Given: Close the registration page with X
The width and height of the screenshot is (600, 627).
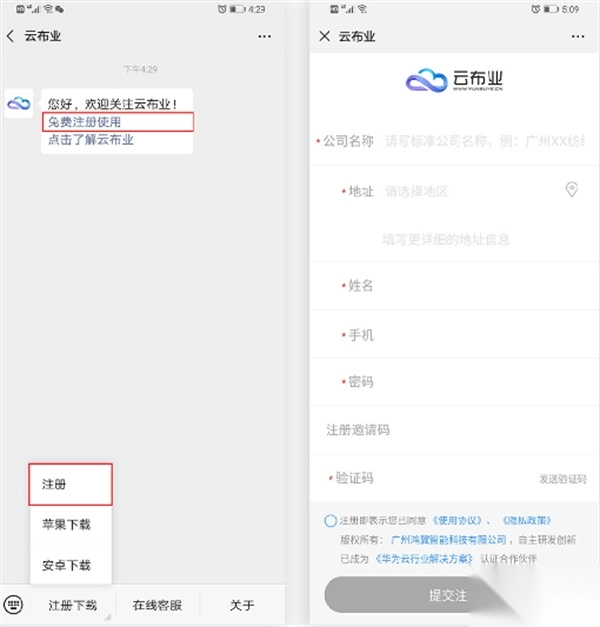Looking at the screenshot, I should click(324, 36).
